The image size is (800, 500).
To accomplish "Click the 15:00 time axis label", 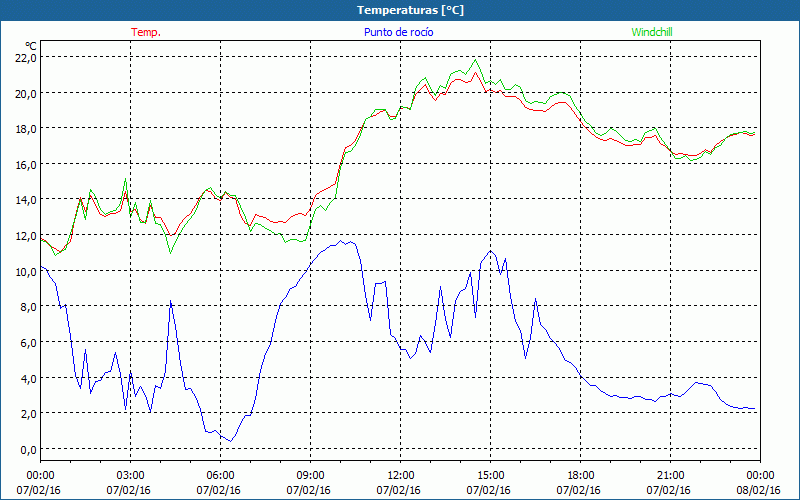I will (x=490, y=476).
